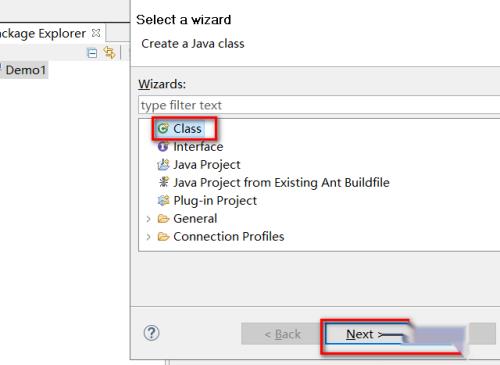Select the Java Project from Existing Ant Buildfile entry

point(281,182)
